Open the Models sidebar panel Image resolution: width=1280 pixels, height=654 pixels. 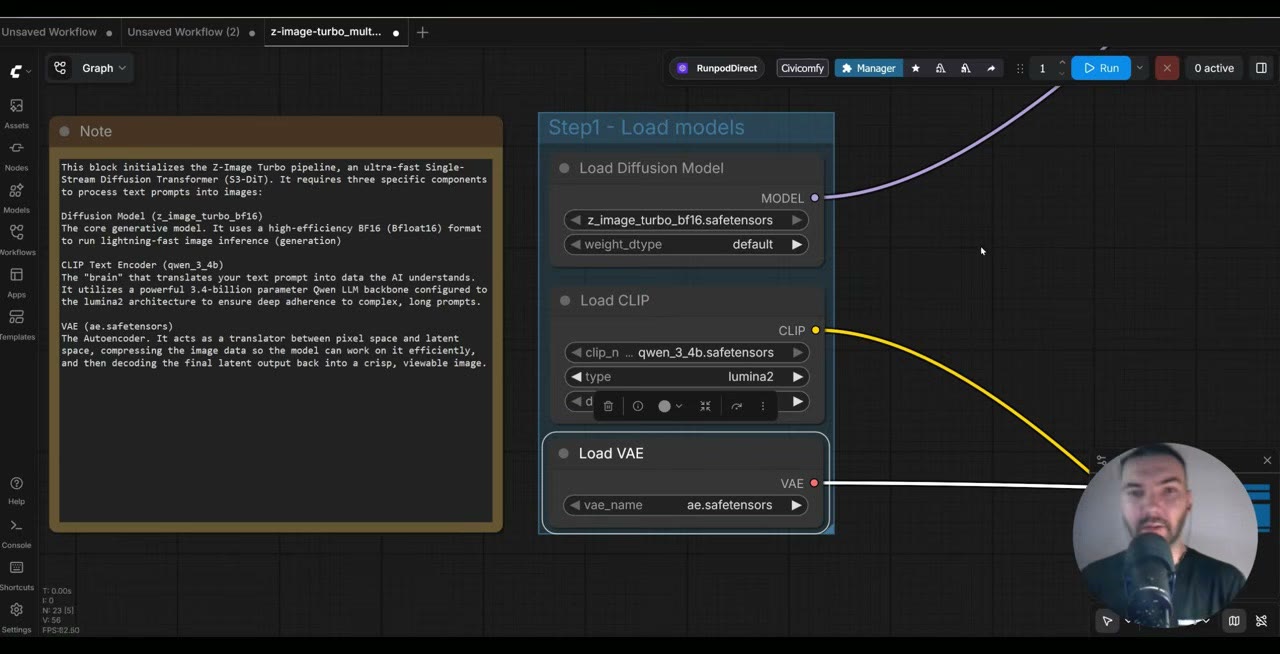tap(16, 197)
